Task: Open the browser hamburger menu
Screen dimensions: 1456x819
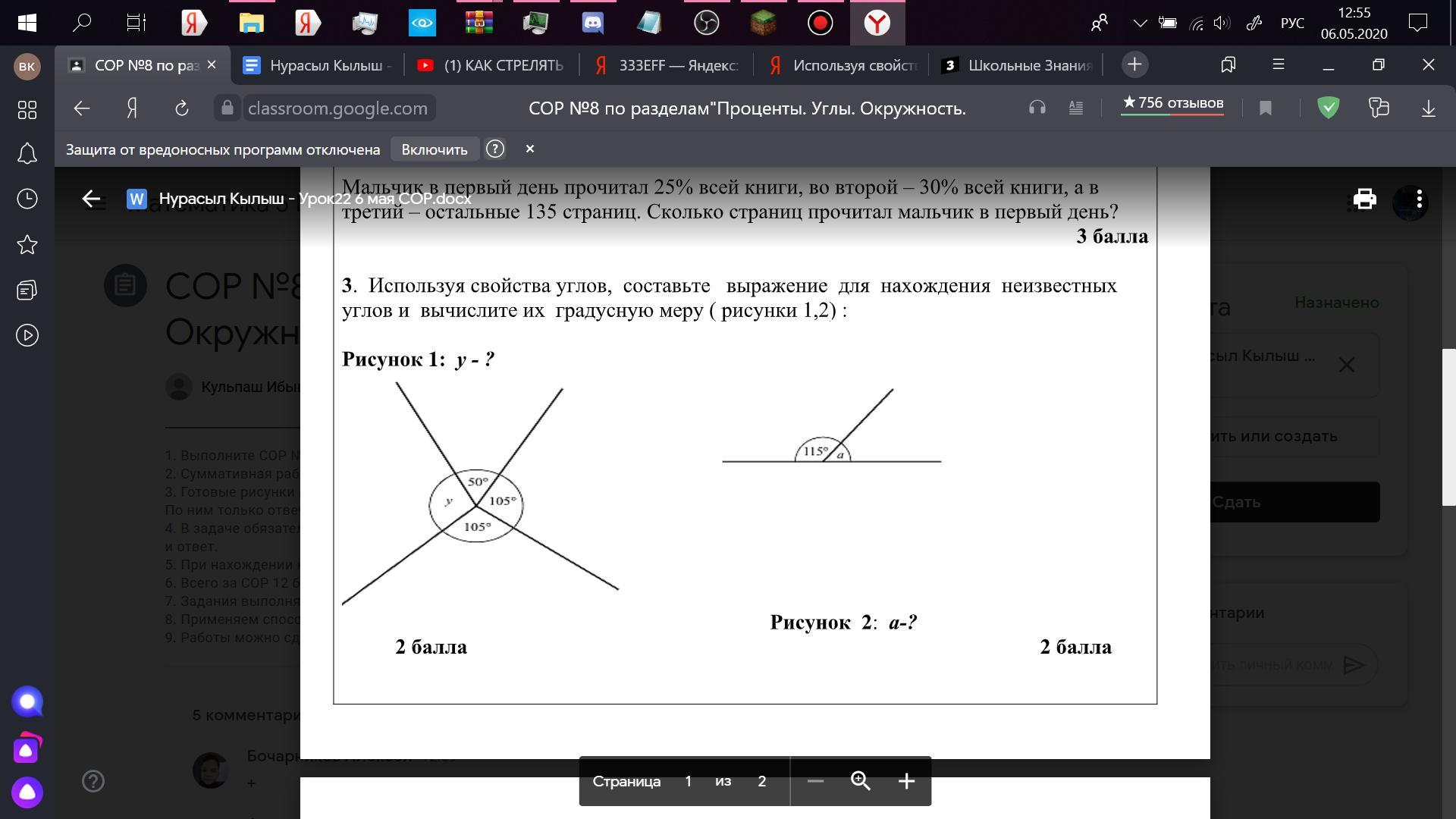Action: coord(1278,64)
